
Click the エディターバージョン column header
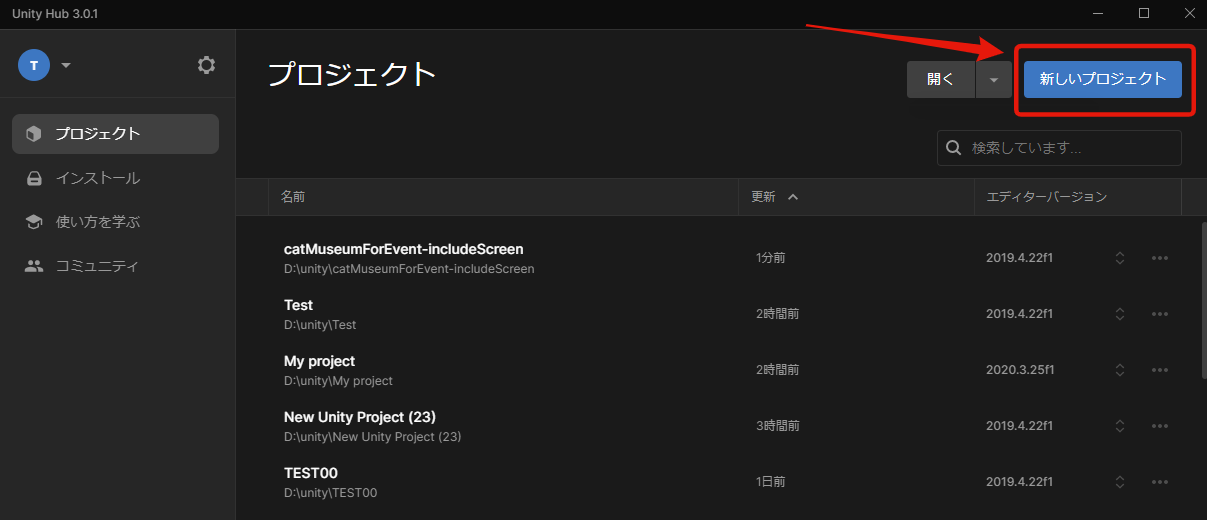[1046, 197]
